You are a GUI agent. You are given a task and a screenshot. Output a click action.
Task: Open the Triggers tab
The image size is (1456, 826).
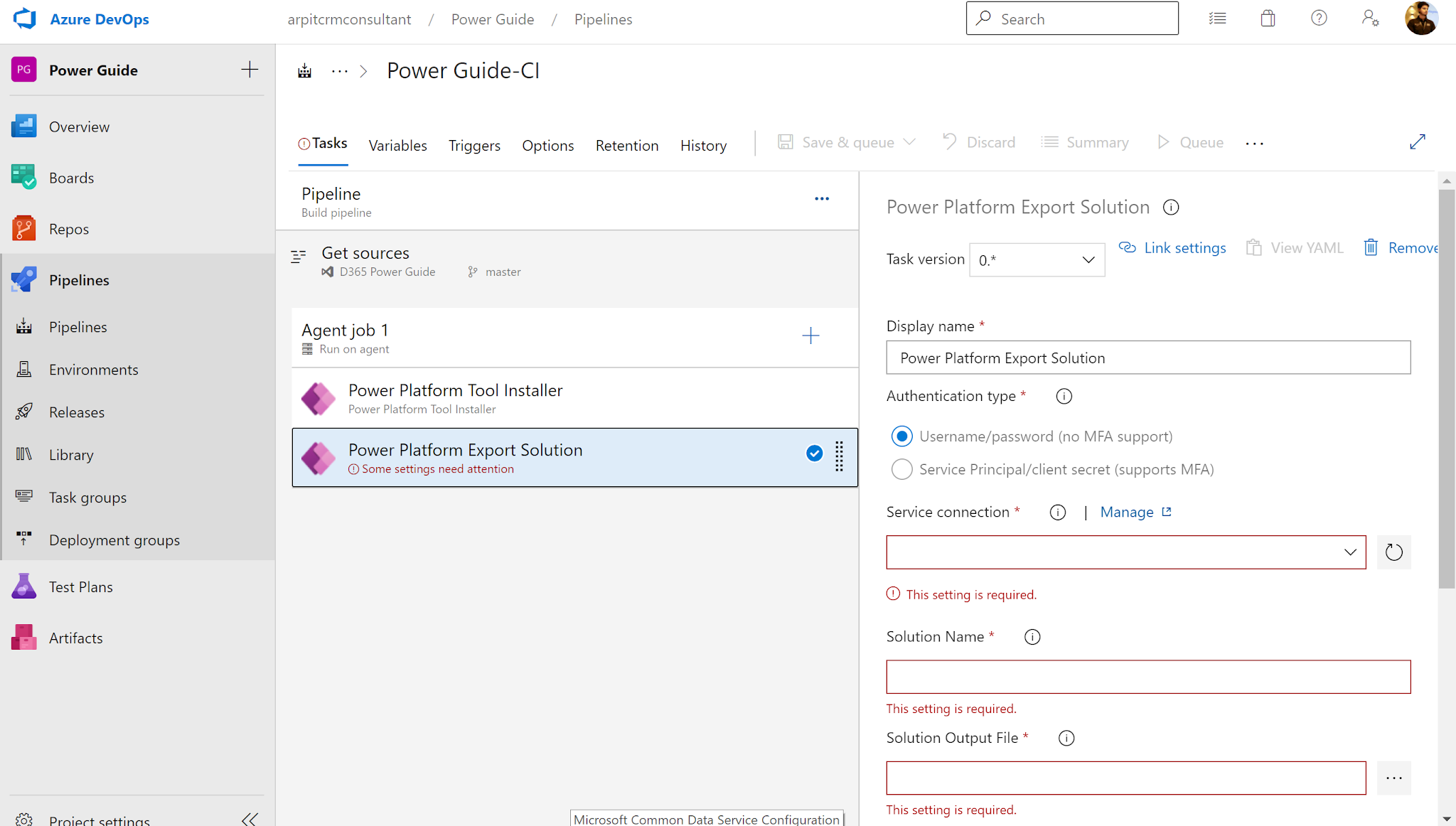tap(474, 145)
